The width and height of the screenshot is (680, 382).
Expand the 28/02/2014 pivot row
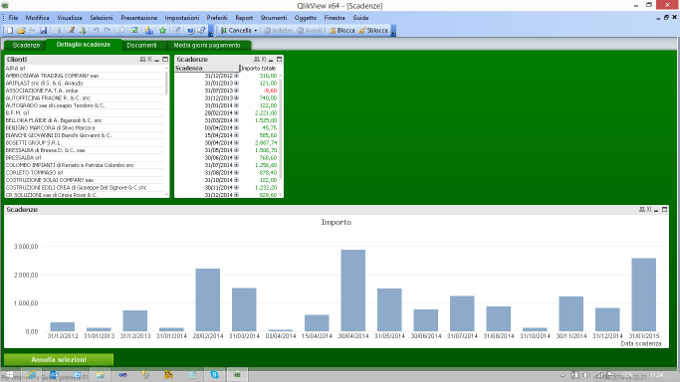tap(236, 113)
